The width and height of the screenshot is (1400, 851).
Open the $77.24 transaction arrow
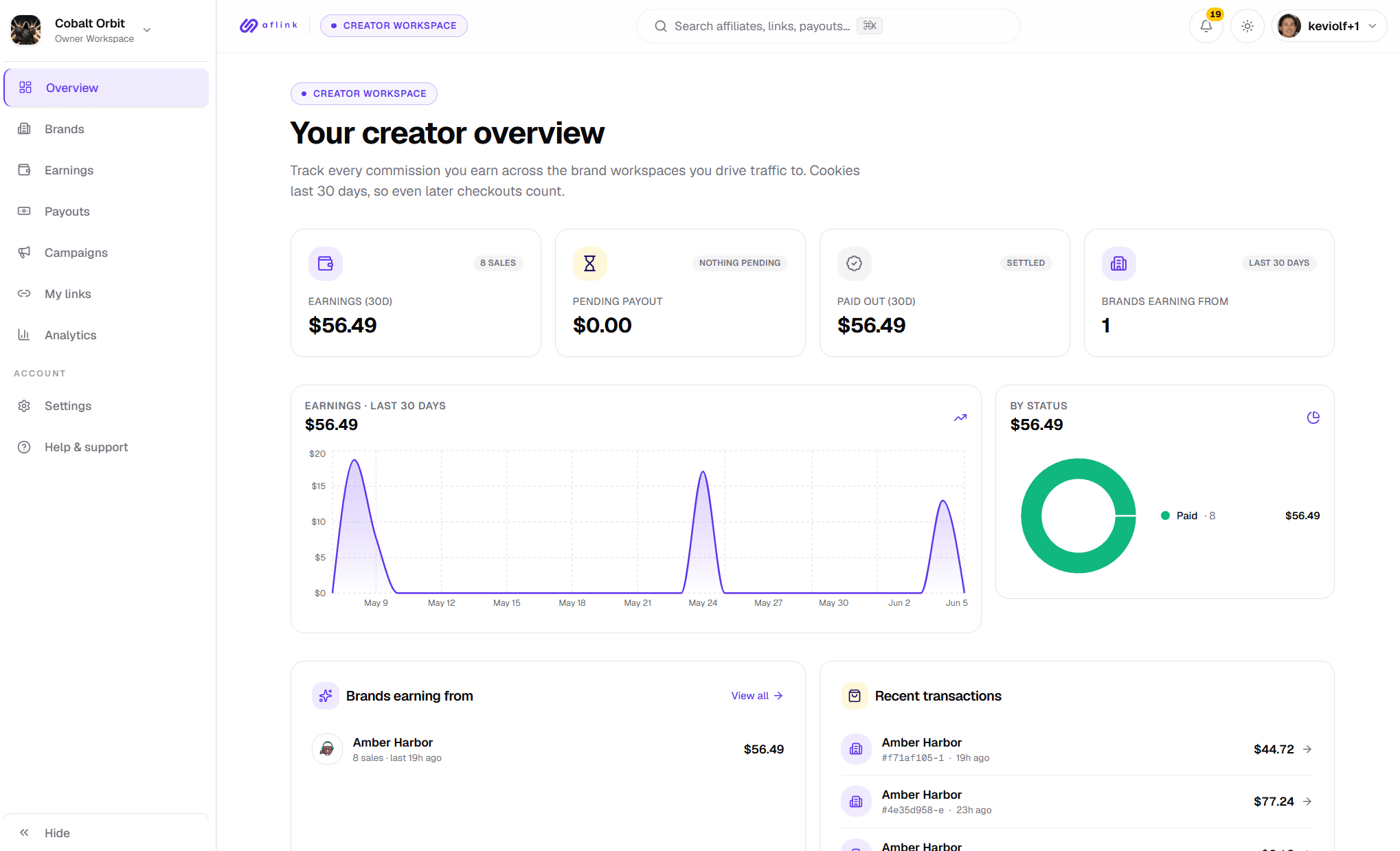point(1307,802)
